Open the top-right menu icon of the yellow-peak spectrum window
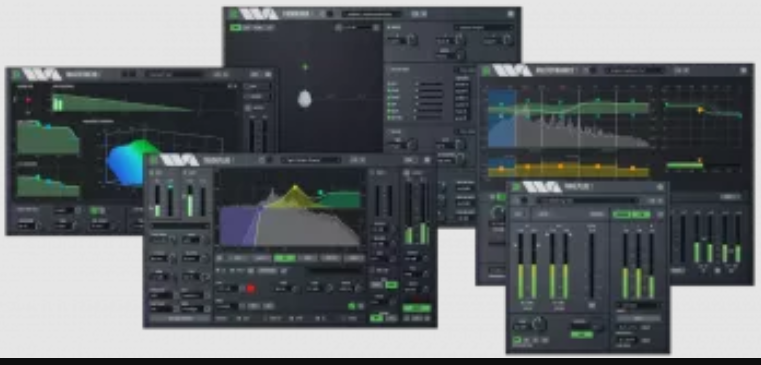The image size is (761, 365). click(427, 160)
